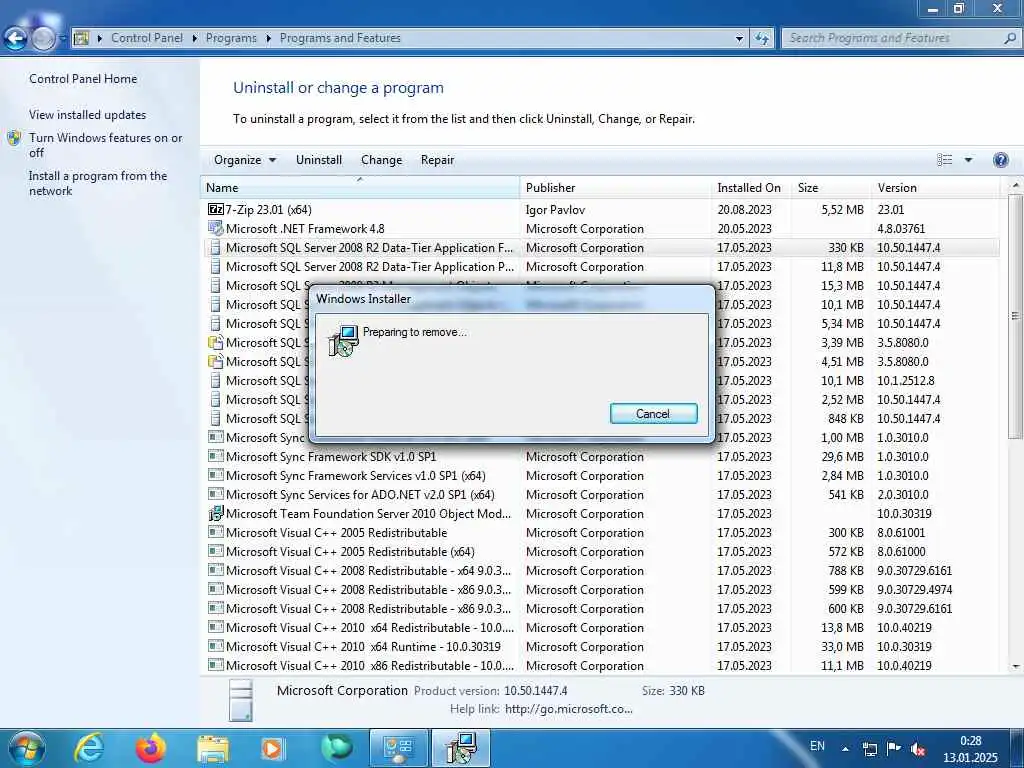
Task: Click the Back navigation arrow
Action: tap(16, 39)
